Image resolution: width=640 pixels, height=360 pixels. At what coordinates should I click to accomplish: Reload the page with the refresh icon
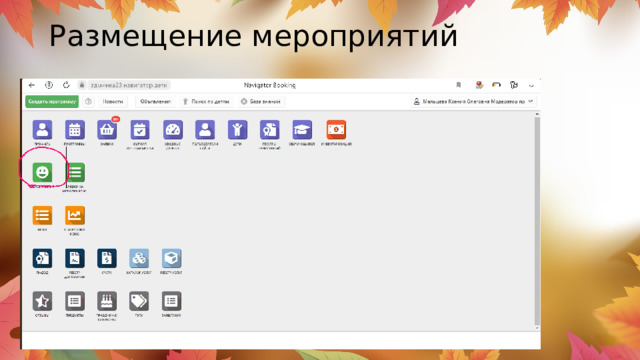66,85
